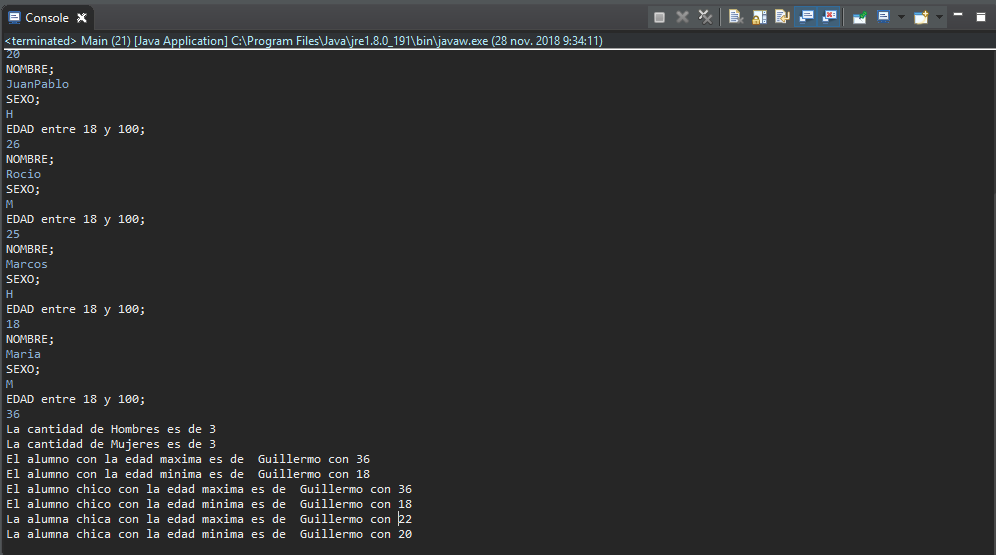Click the input name 'Marcos'
Viewport: 996px width, 555px height.
pos(27,264)
